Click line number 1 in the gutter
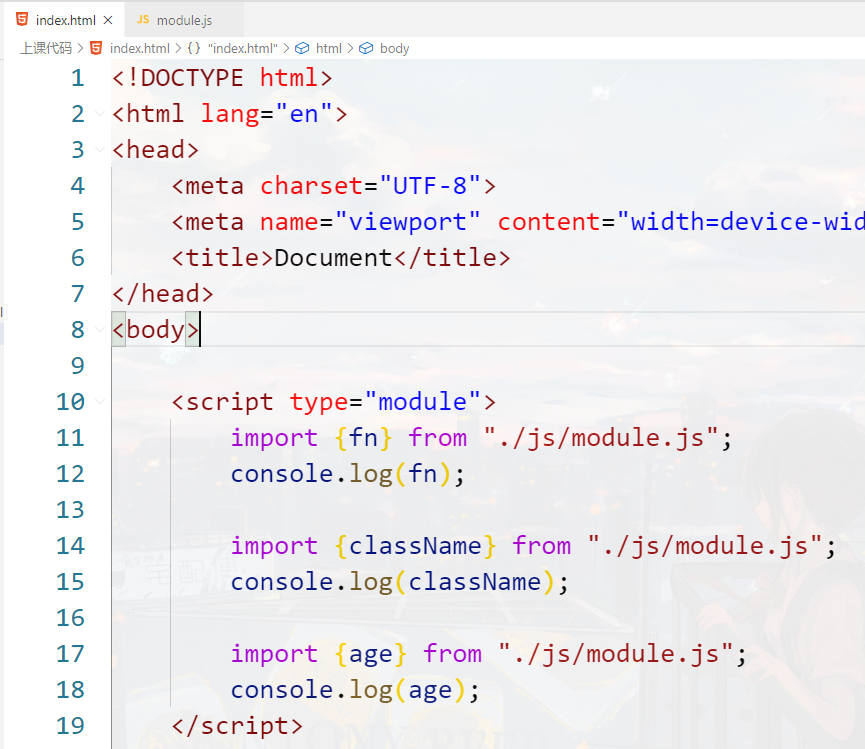Viewport: 865px width, 749px height. [x=78, y=78]
